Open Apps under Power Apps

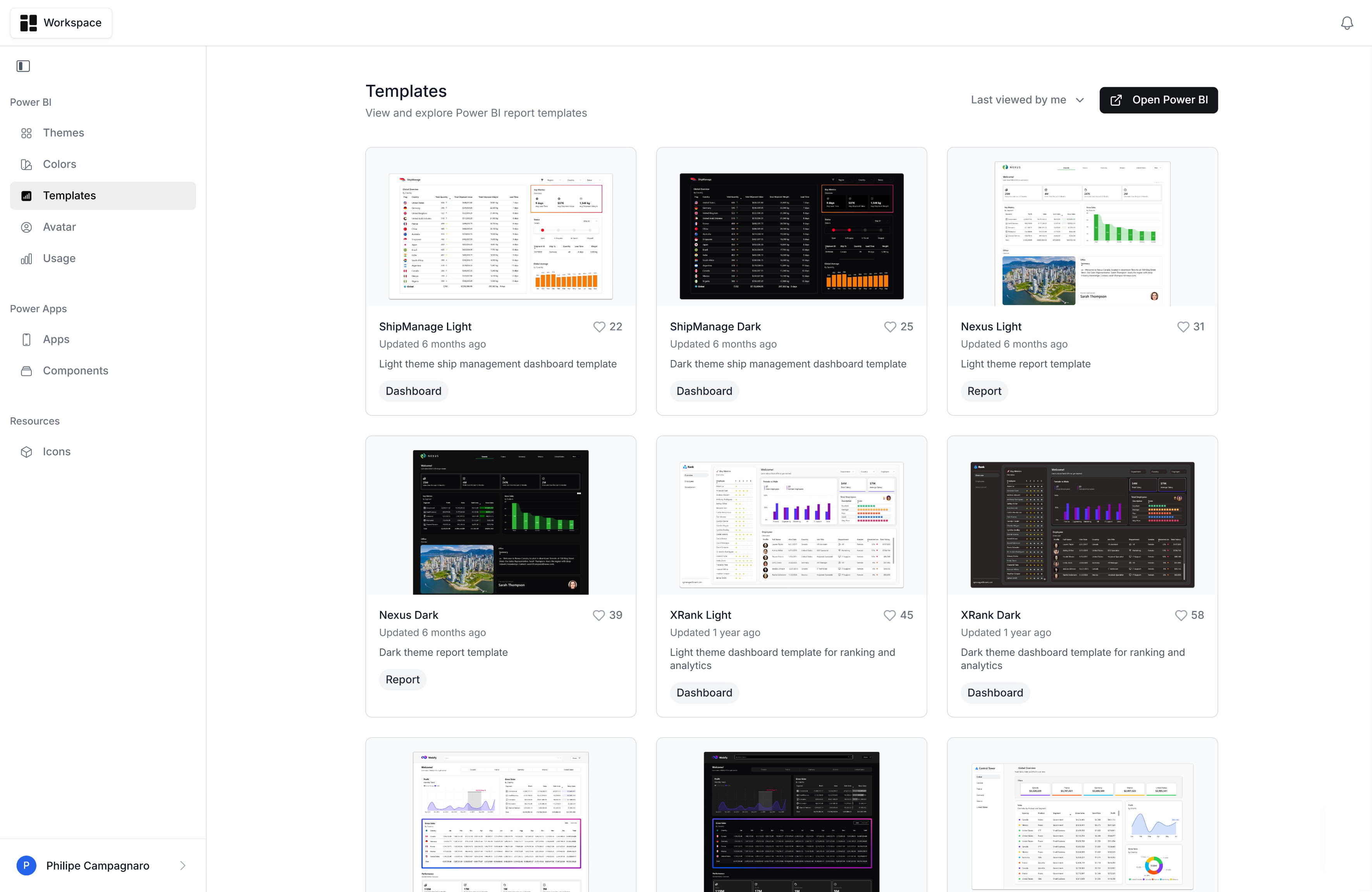(x=56, y=339)
